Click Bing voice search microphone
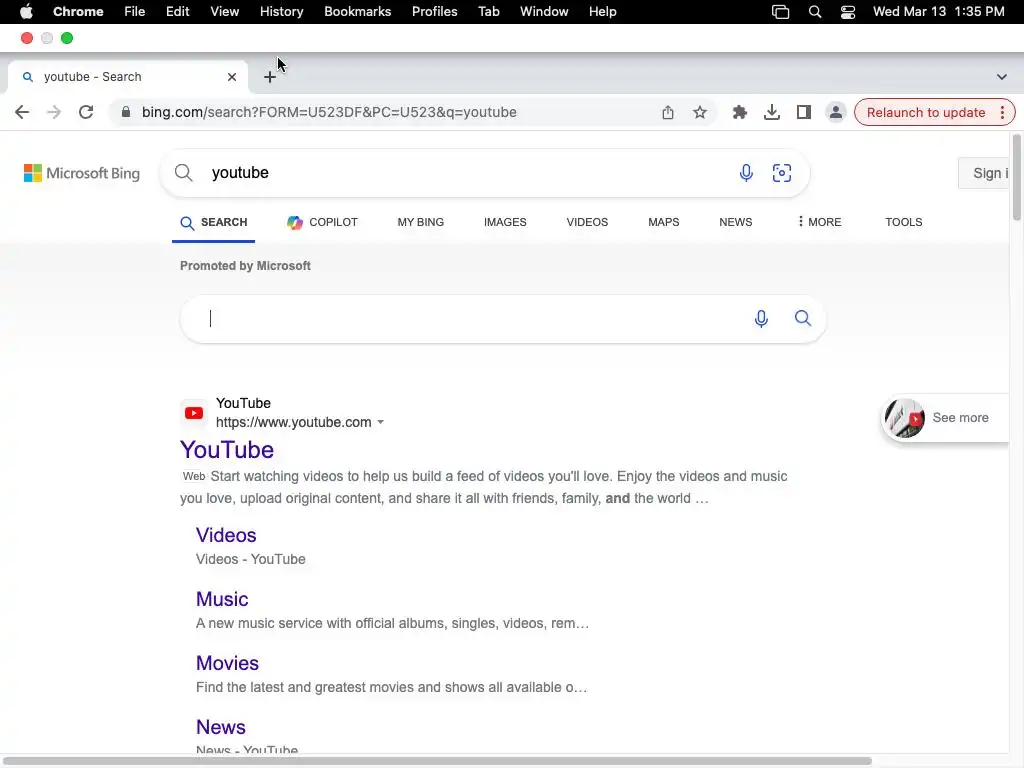 [x=746, y=173]
